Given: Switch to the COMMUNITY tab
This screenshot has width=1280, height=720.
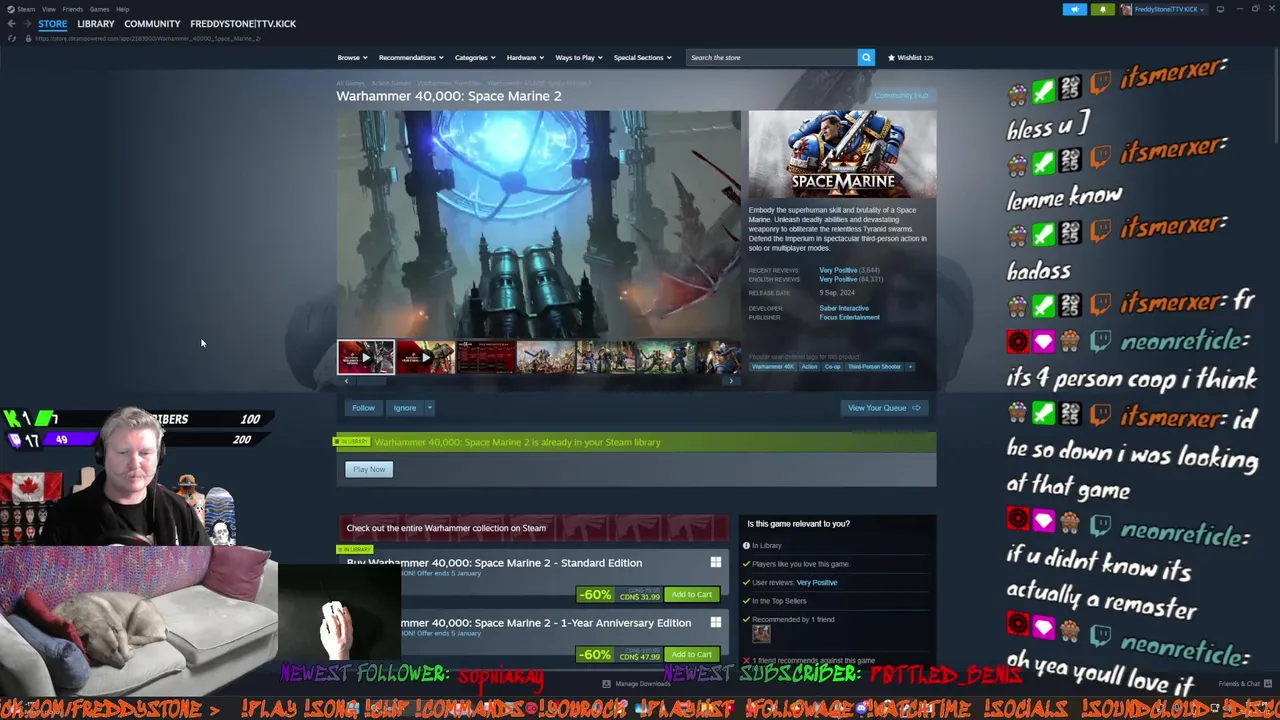Looking at the screenshot, I should (152, 24).
